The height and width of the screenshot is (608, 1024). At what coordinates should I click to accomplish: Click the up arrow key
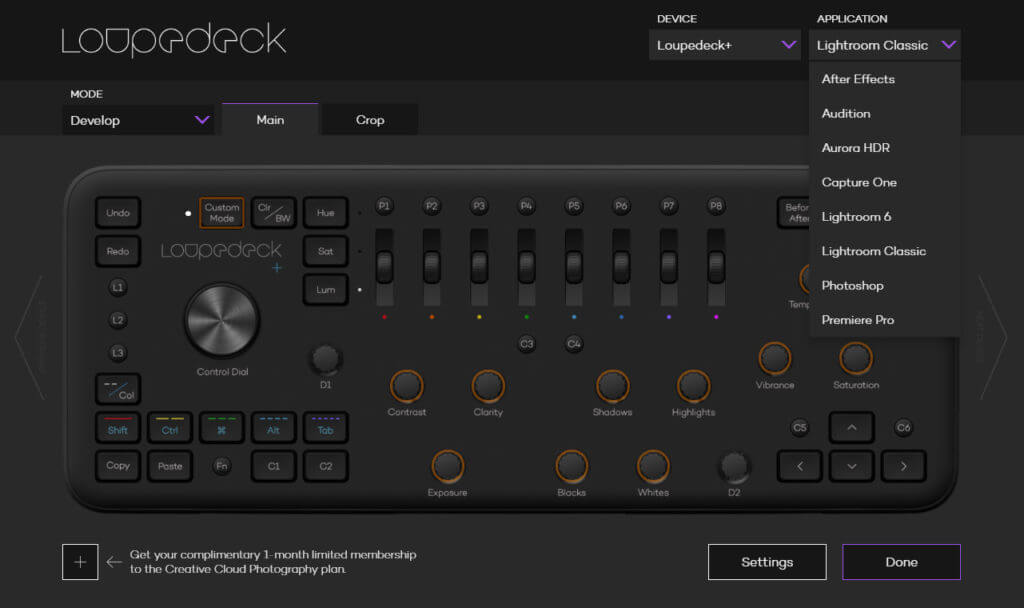[x=851, y=428]
